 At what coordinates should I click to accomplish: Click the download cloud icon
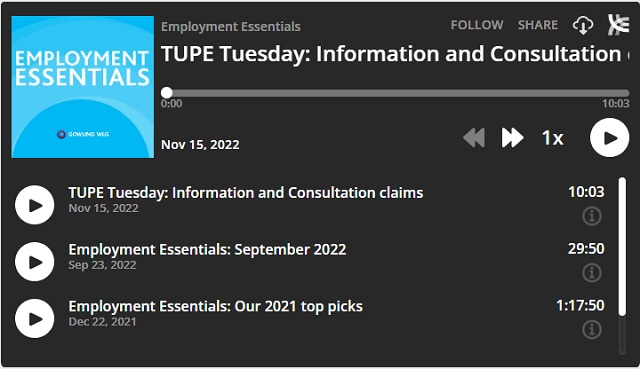583,25
